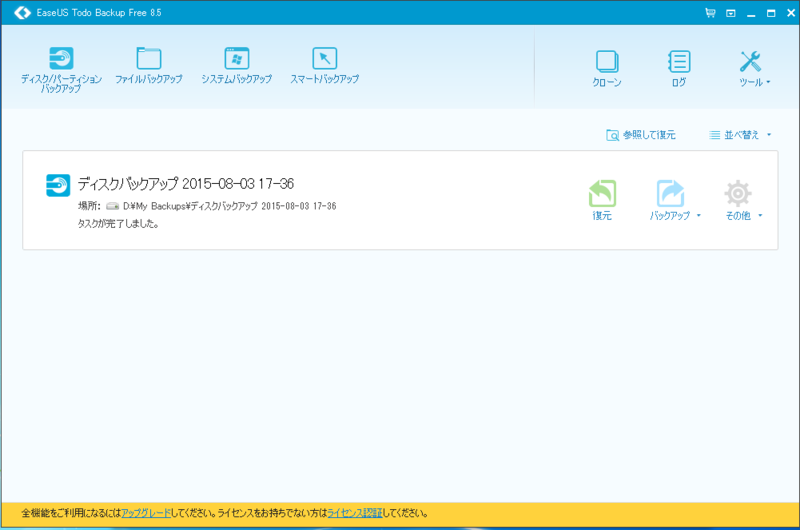Click the disk backup task icon
This screenshot has width=800, height=530.
pos(58,185)
